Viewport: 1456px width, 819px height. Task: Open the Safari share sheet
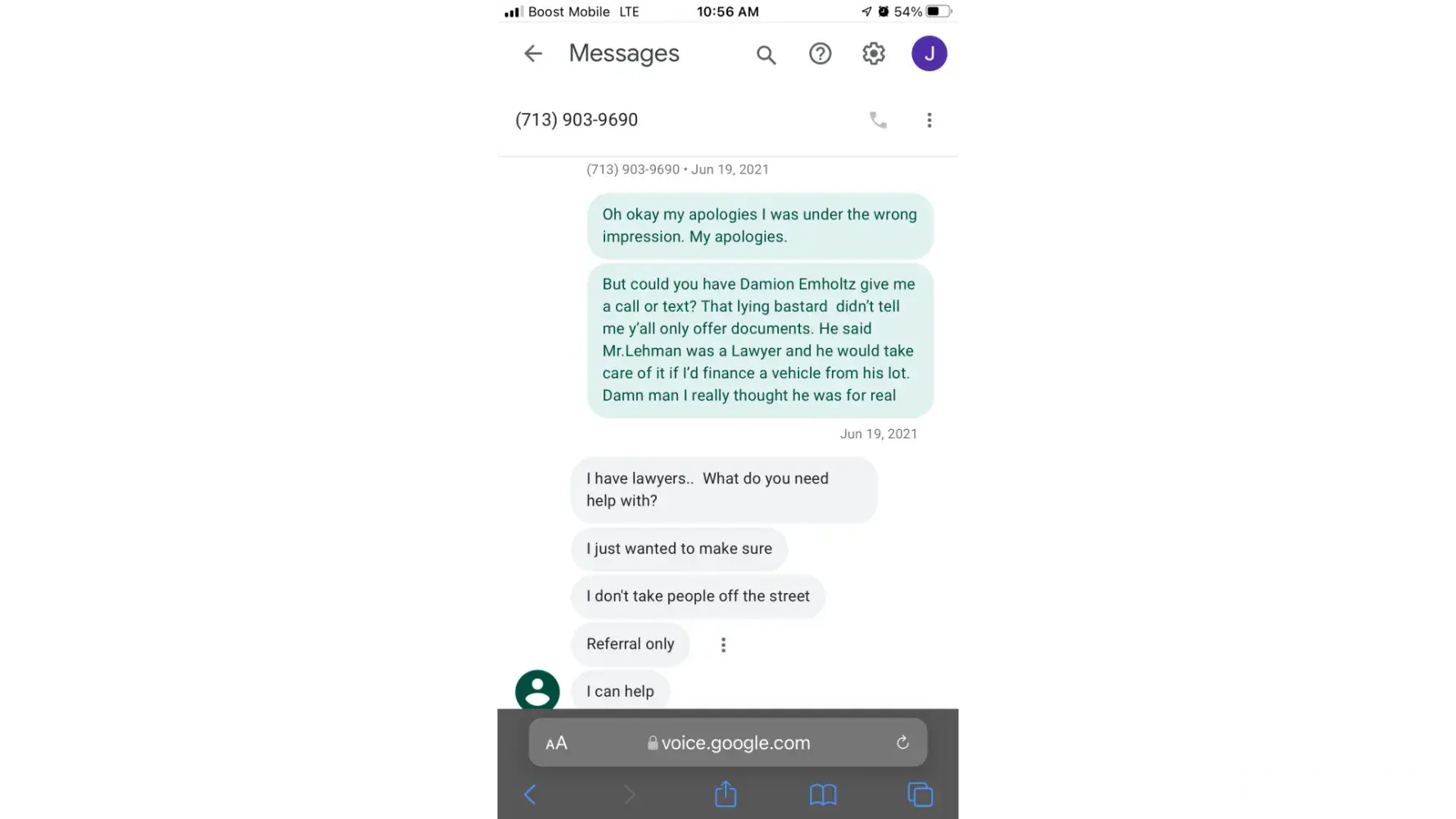point(726,794)
